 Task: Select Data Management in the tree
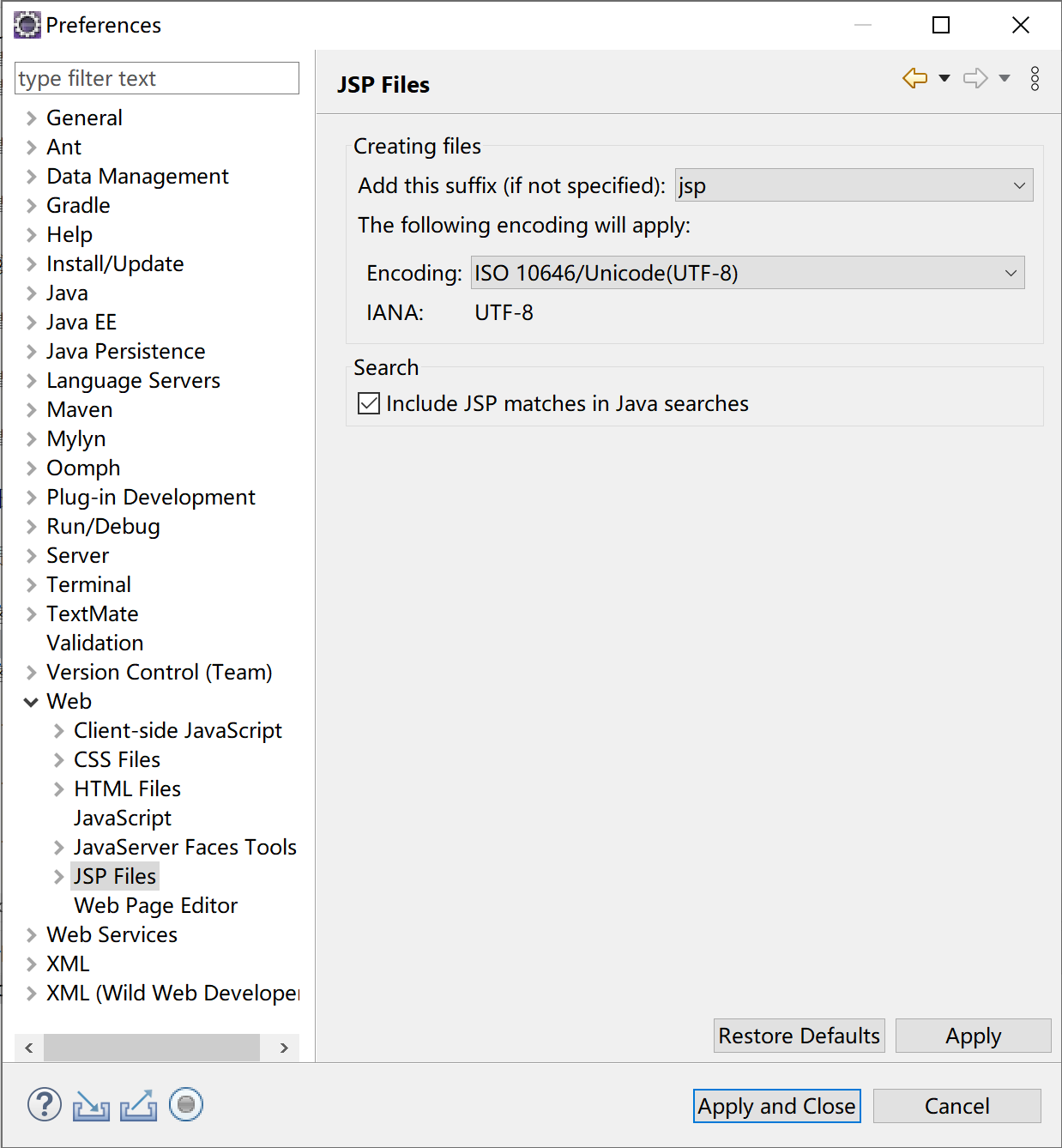click(137, 176)
